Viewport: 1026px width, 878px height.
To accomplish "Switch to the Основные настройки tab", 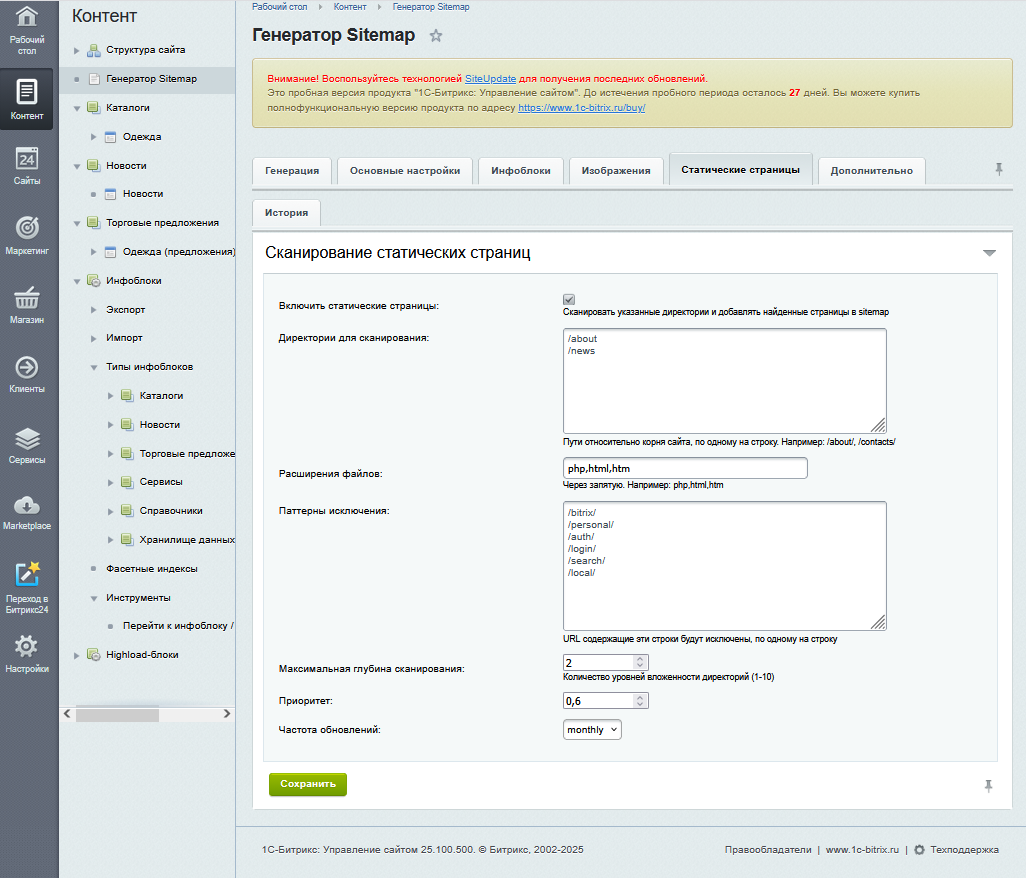I will click(404, 171).
